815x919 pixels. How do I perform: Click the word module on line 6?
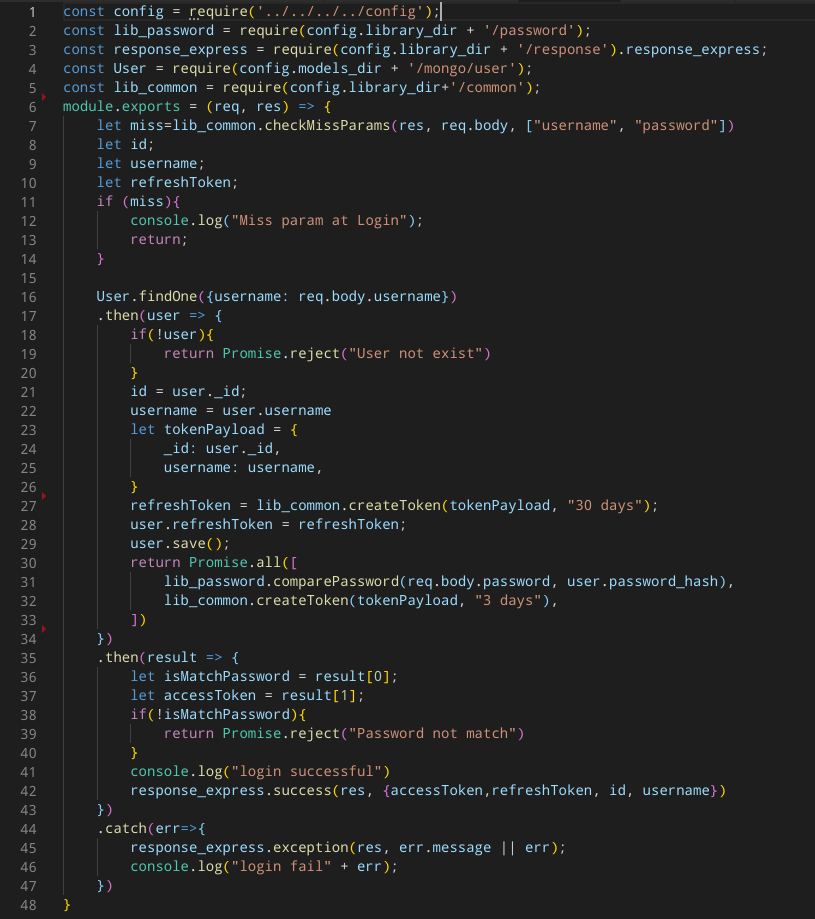pos(88,106)
